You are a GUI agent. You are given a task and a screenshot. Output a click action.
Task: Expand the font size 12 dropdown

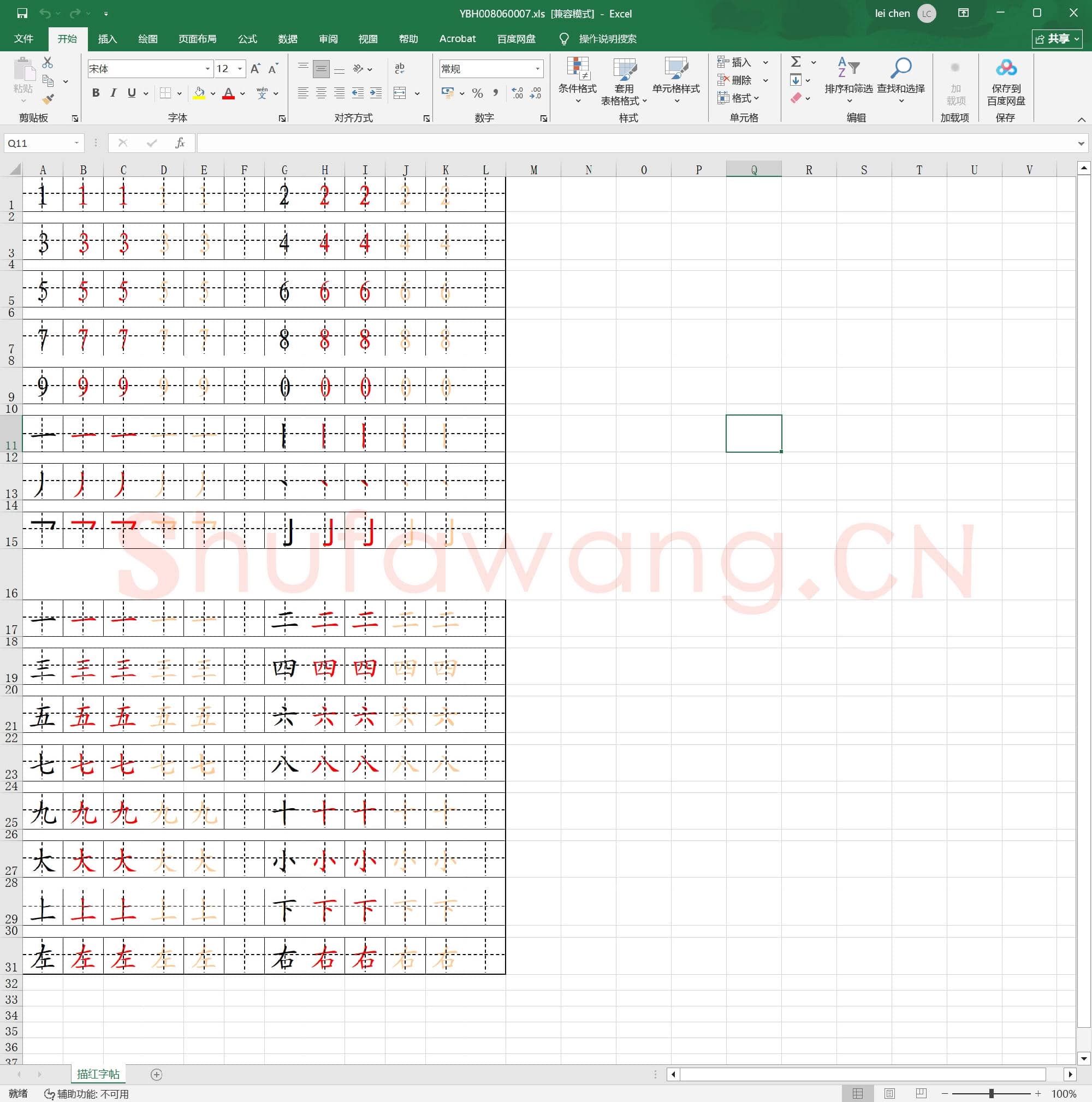click(x=240, y=68)
